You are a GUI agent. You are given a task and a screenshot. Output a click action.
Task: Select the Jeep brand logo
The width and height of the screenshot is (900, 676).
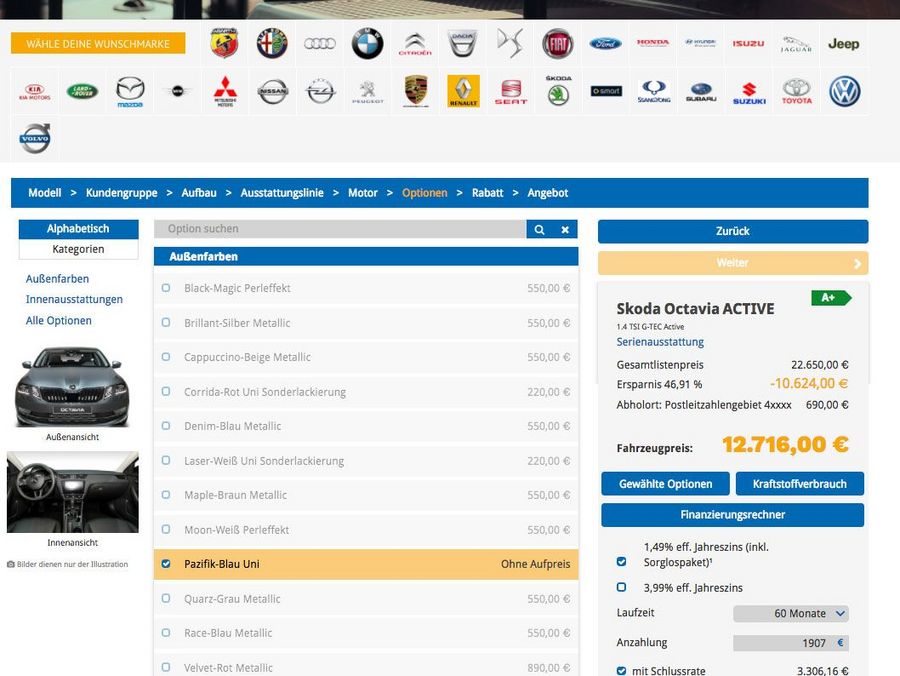pyautogui.click(x=844, y=44)
